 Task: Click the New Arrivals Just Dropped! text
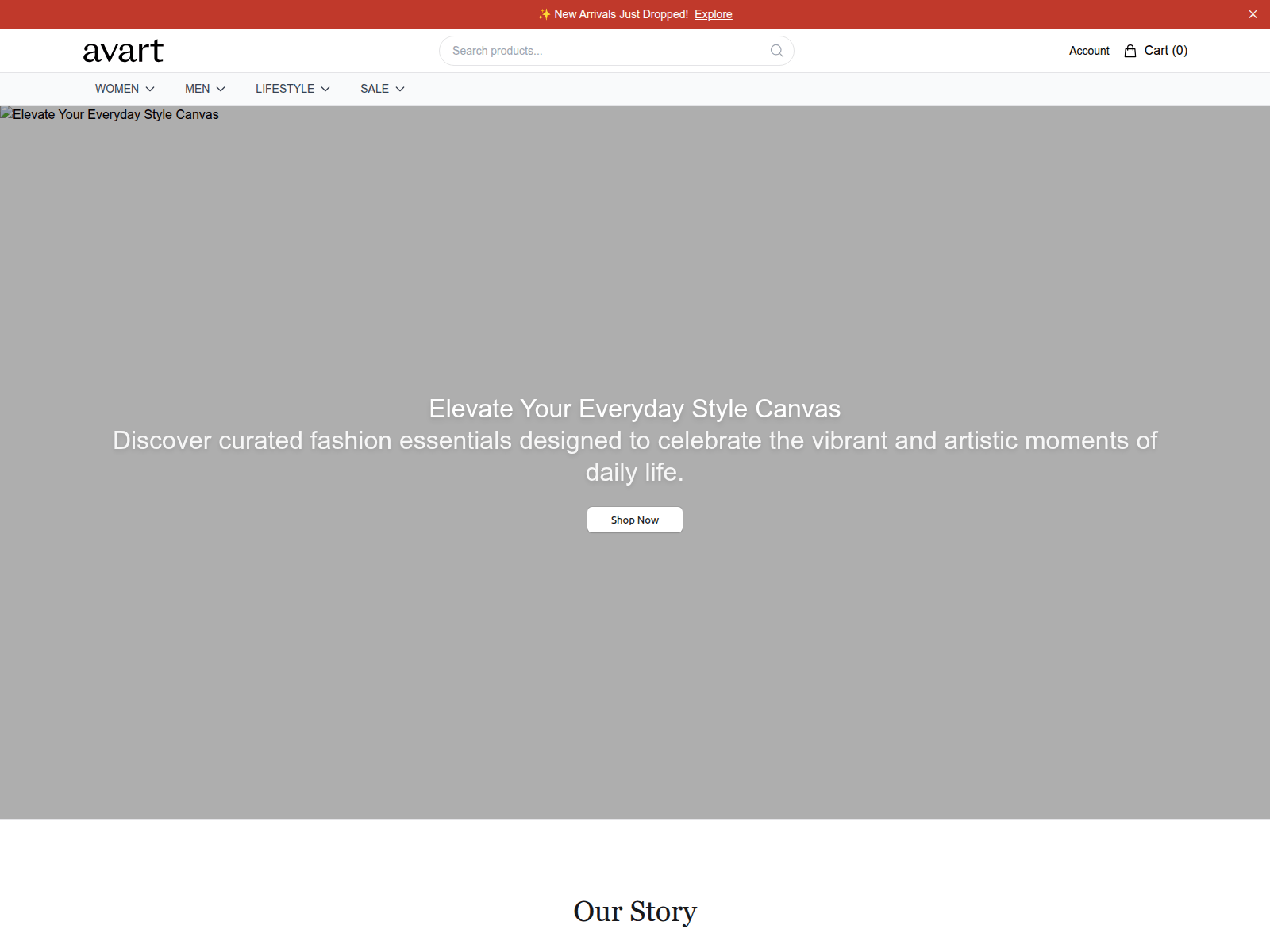coord(621,14)
